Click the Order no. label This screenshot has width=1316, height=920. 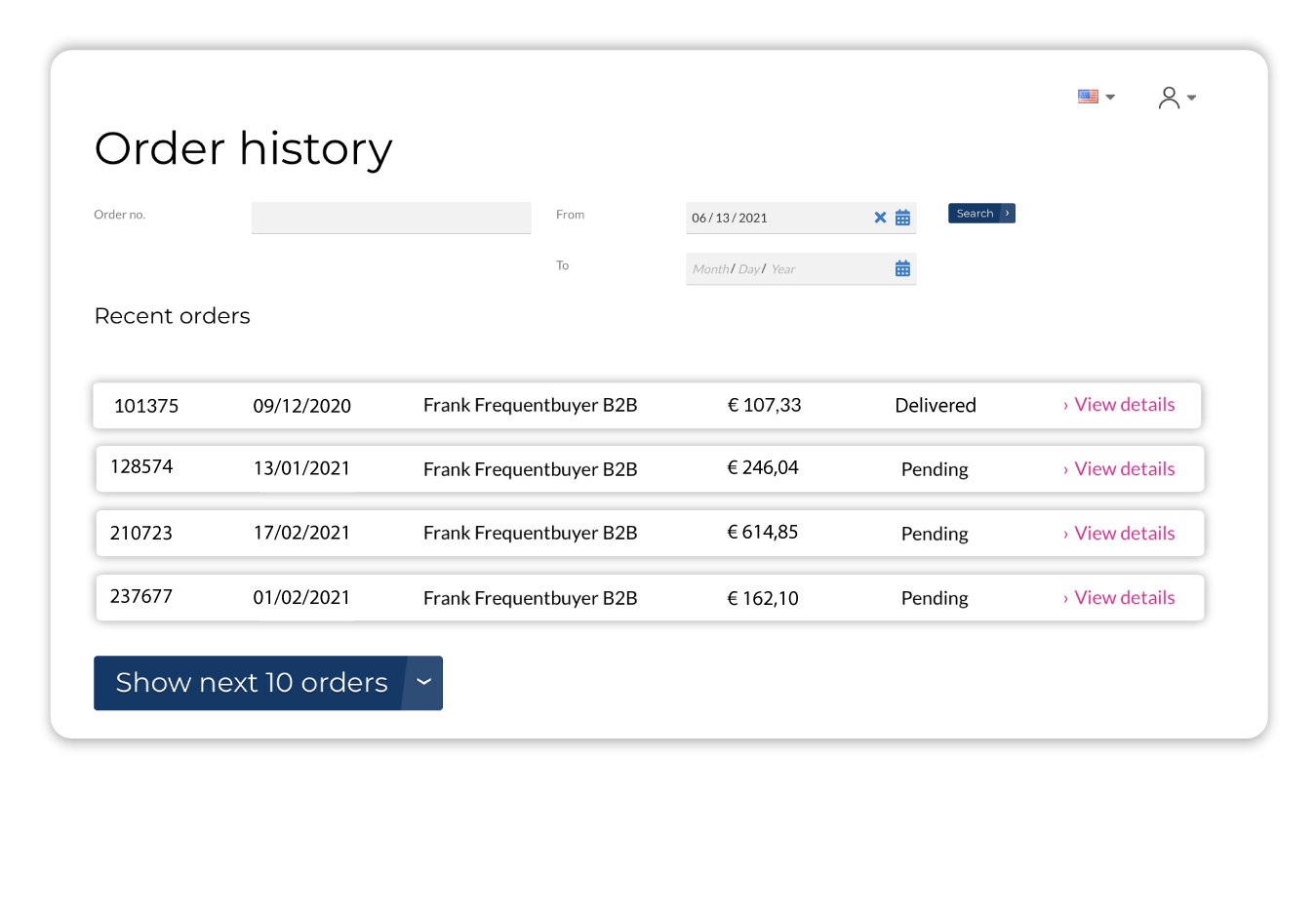tap(120, 215)
